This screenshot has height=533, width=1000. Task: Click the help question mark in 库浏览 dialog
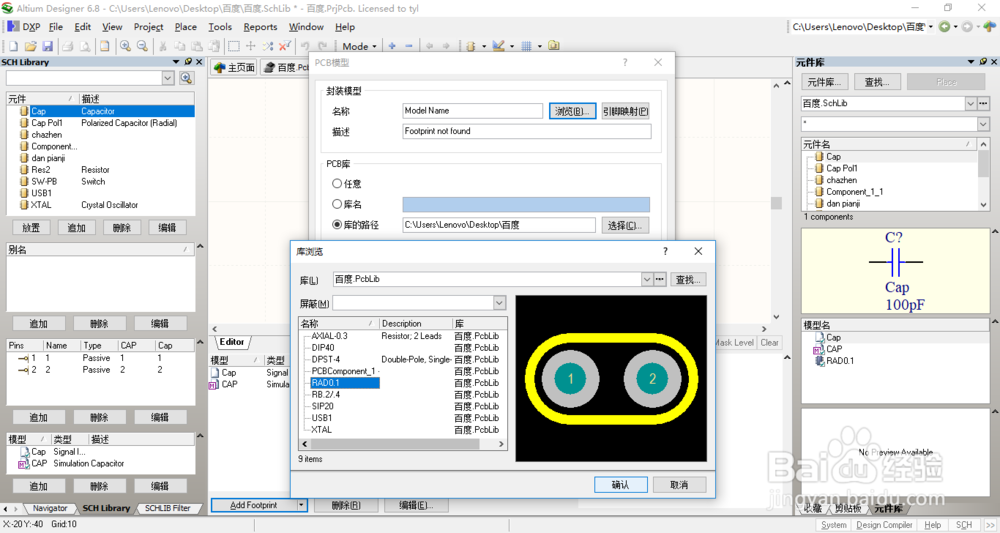665,251
